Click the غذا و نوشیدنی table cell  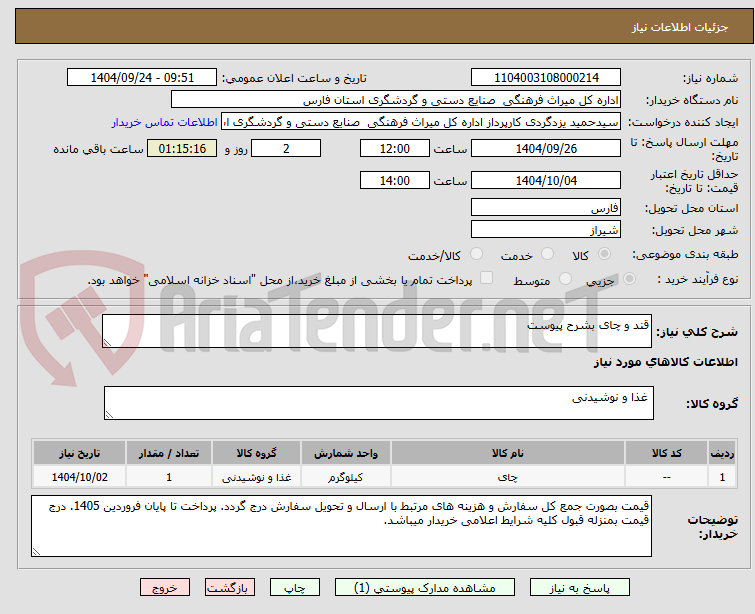257,477
